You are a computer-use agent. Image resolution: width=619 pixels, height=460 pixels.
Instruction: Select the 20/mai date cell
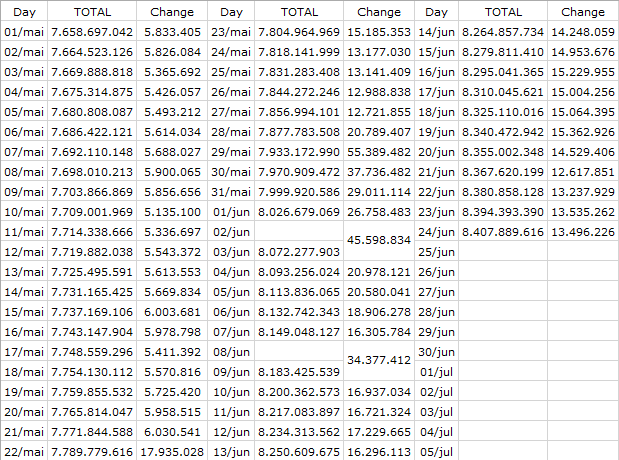[x=24, y=412]
